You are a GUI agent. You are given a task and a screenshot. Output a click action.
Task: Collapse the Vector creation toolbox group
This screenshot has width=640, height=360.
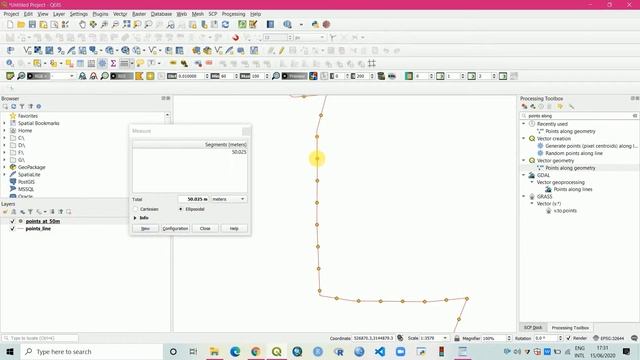tap(524, 139)
